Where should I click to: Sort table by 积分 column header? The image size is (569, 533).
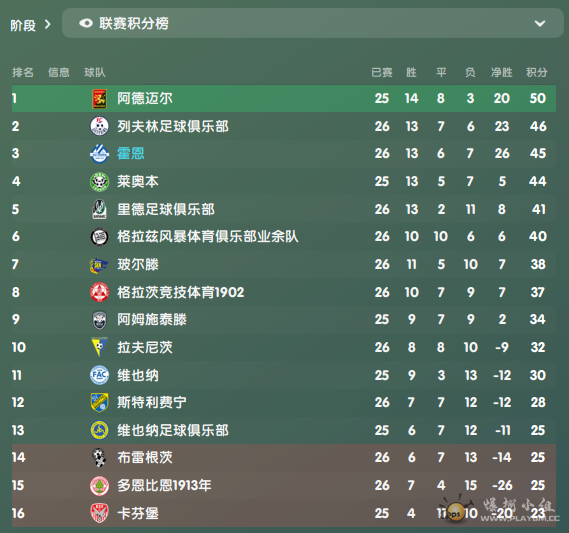point(537,72)
